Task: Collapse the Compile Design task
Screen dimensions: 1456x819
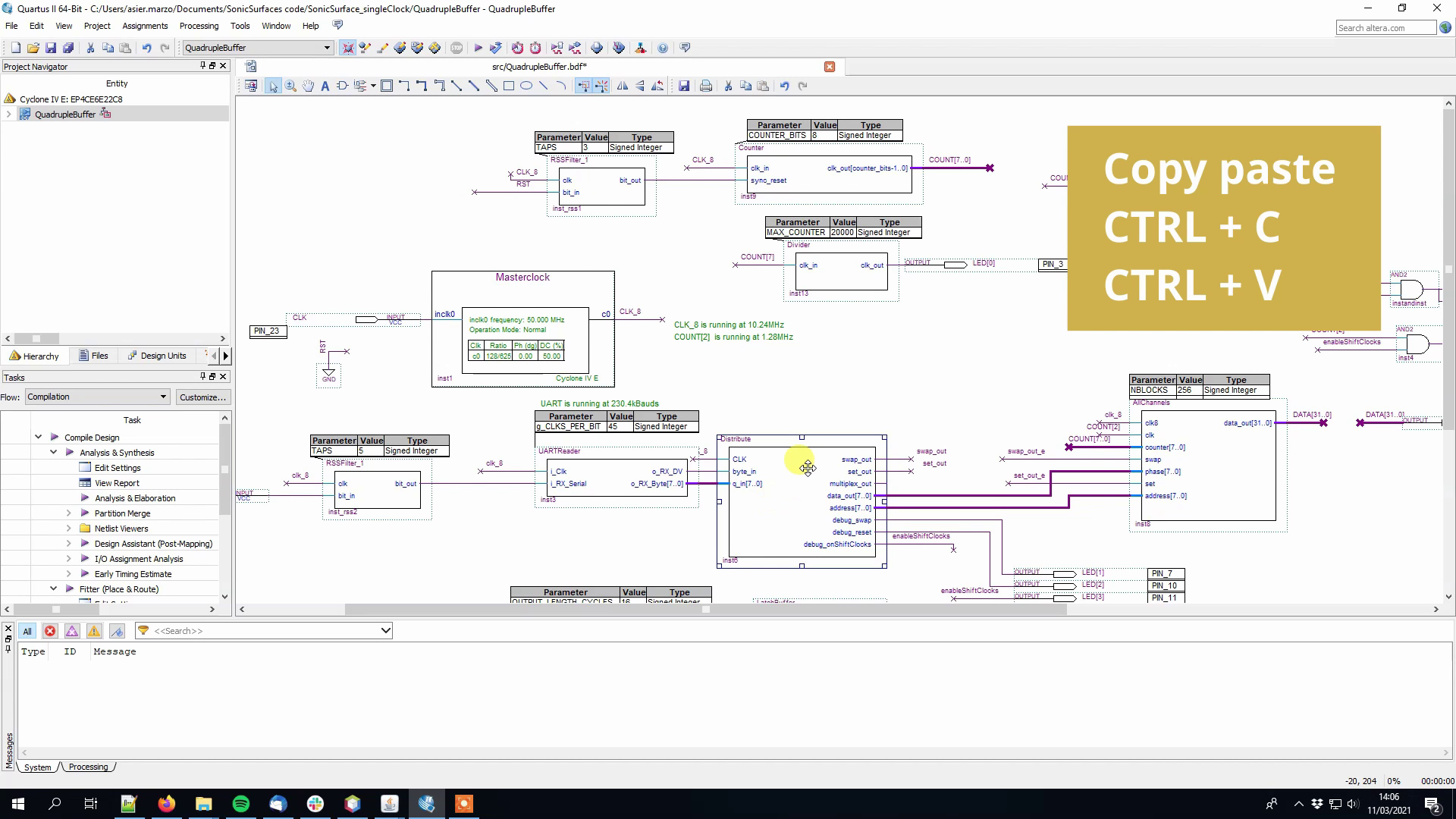Action: tap(38, 438)
